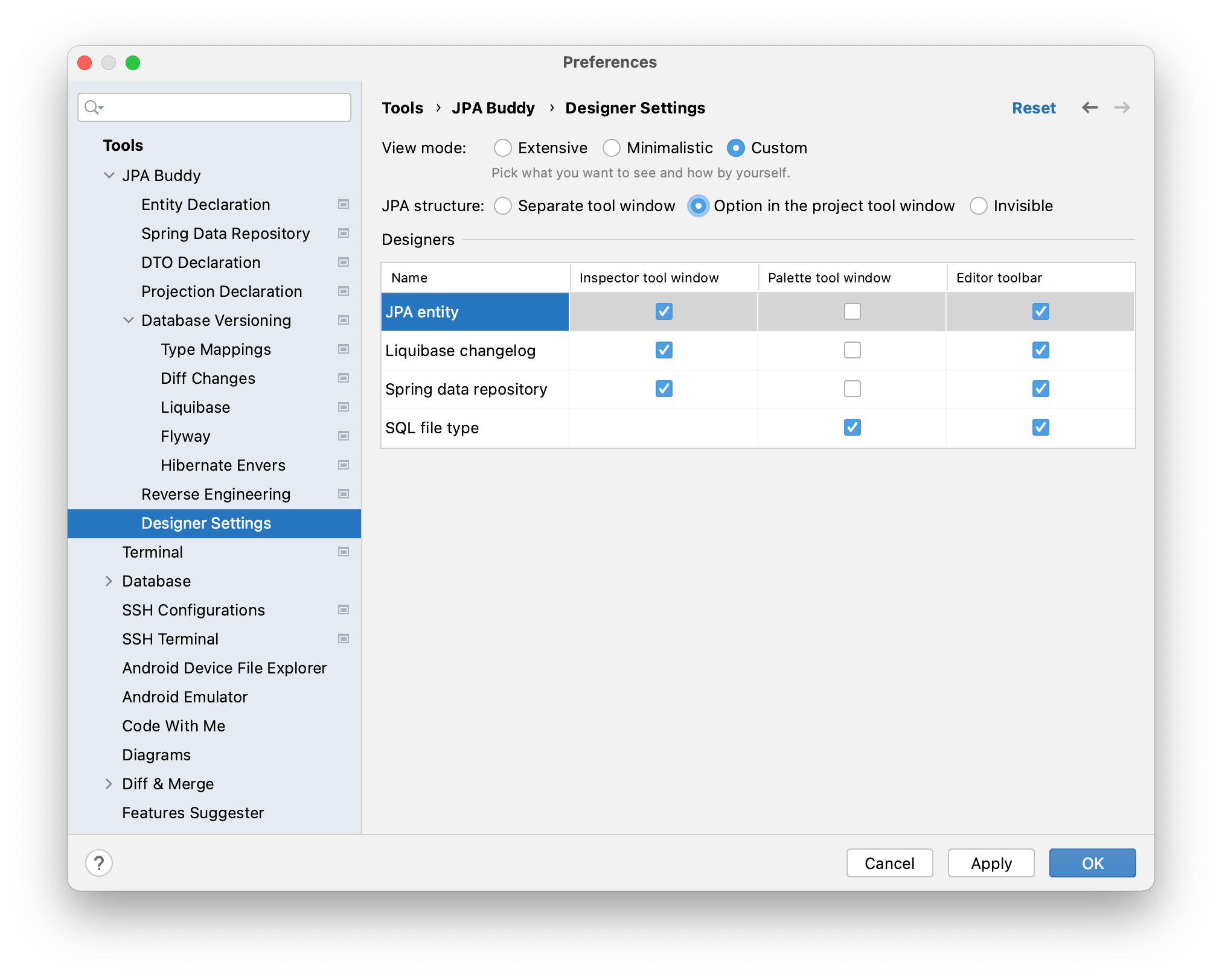The width and height of the screenshot is (1222, 980).
Task: Uncheck Inspector tool window for Liquibase changelog
Action: [664, 350]
